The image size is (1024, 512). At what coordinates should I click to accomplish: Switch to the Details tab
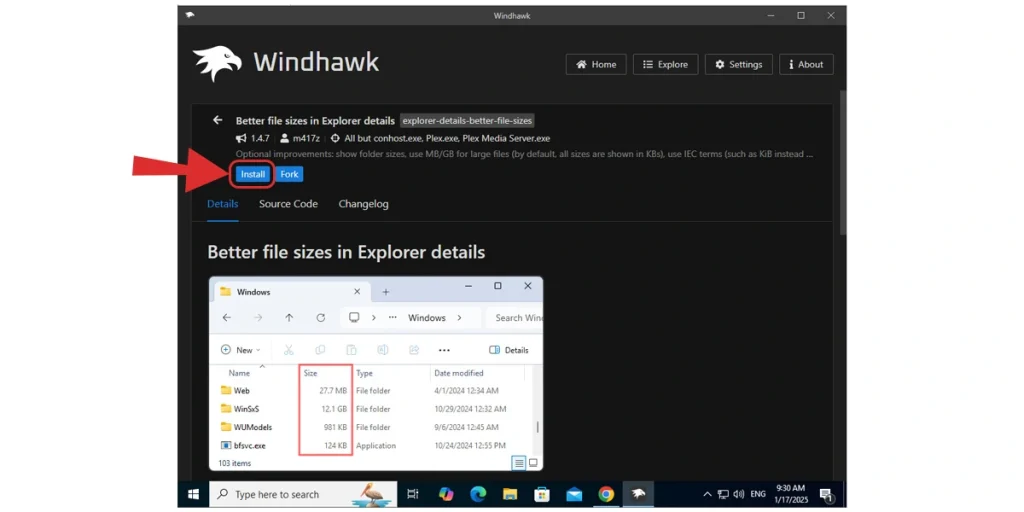coord(223,204)
